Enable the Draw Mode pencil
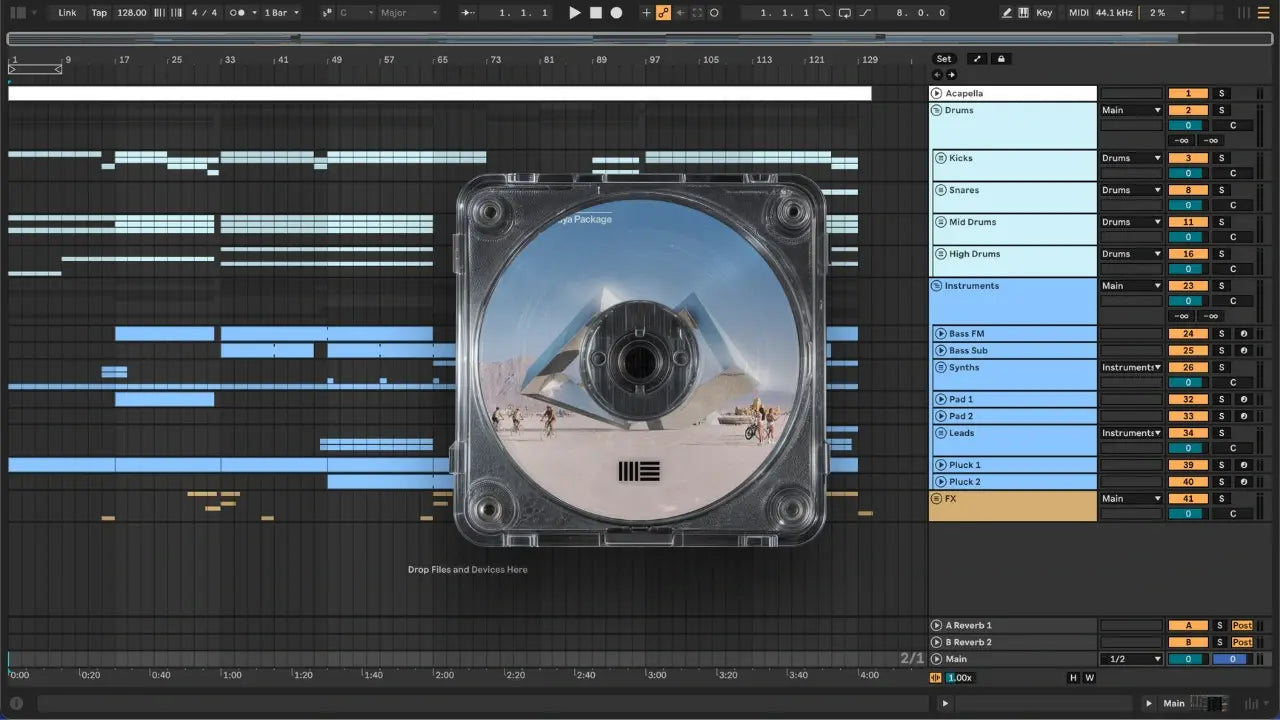 pyautogui.click(x=1007, y=13)
